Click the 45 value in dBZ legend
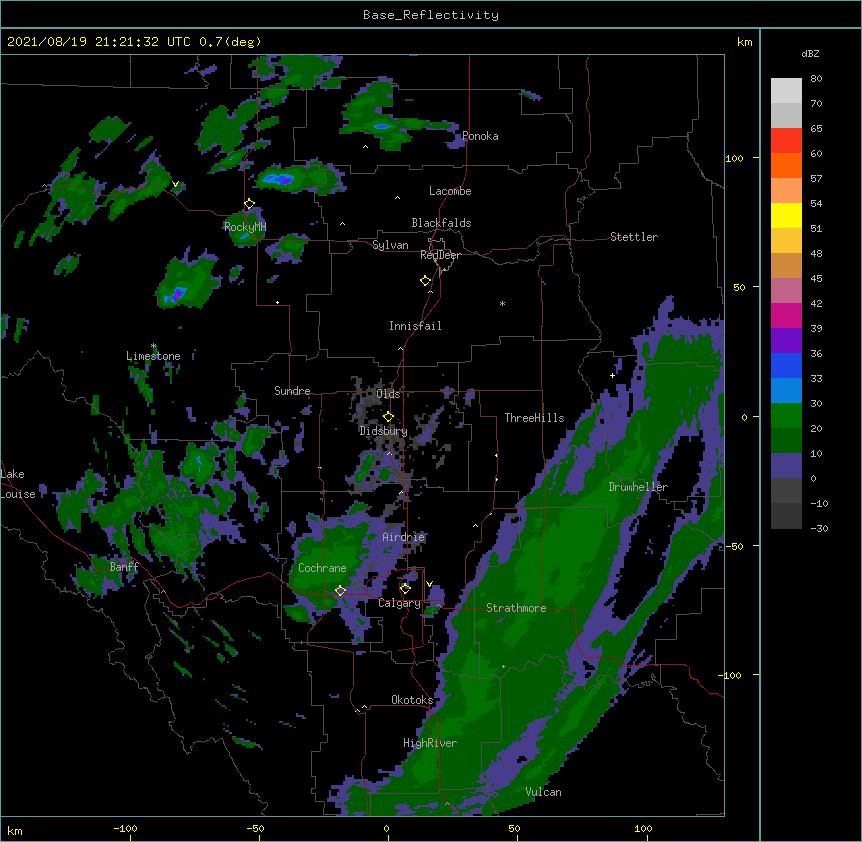This screenshot has height=842, width=862. (x=816, y=279)
